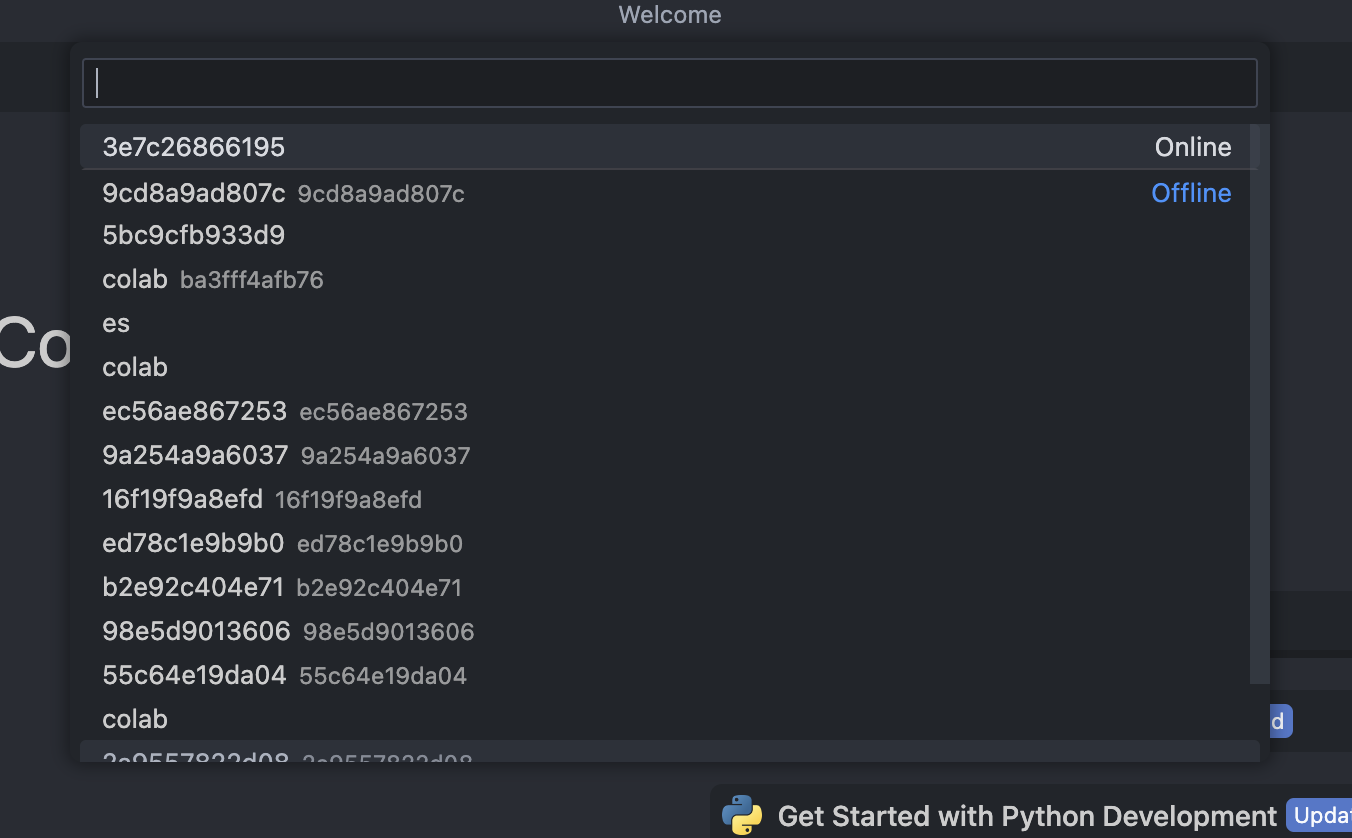
Task: Click the blue Offline status label
Action: point(1191,193)
